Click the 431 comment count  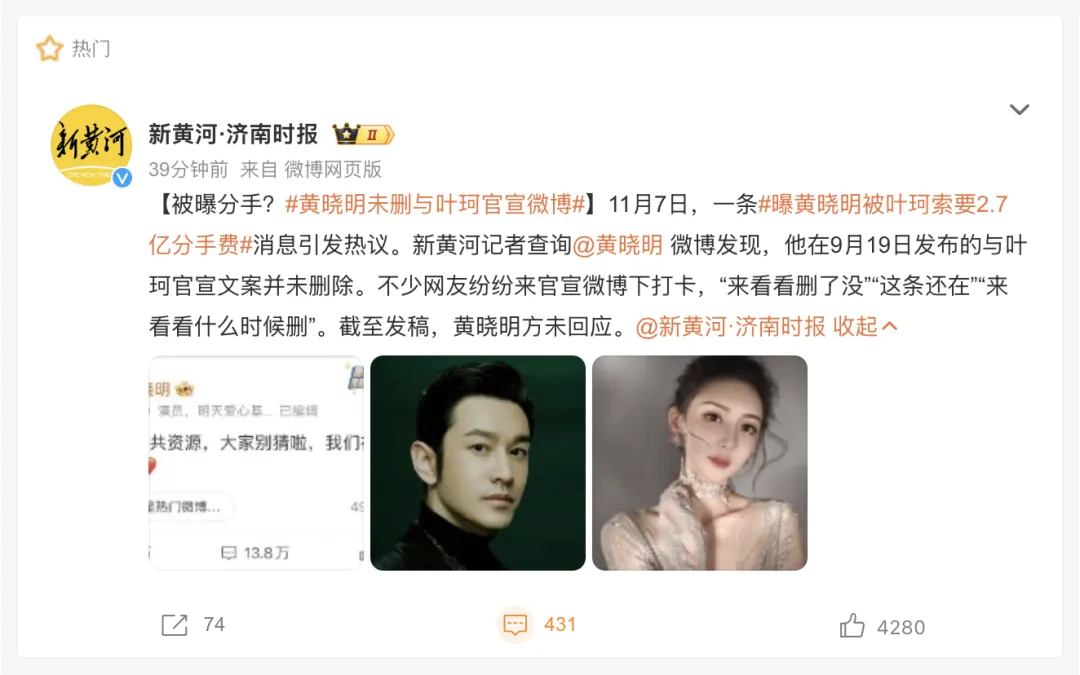point(560,625)
